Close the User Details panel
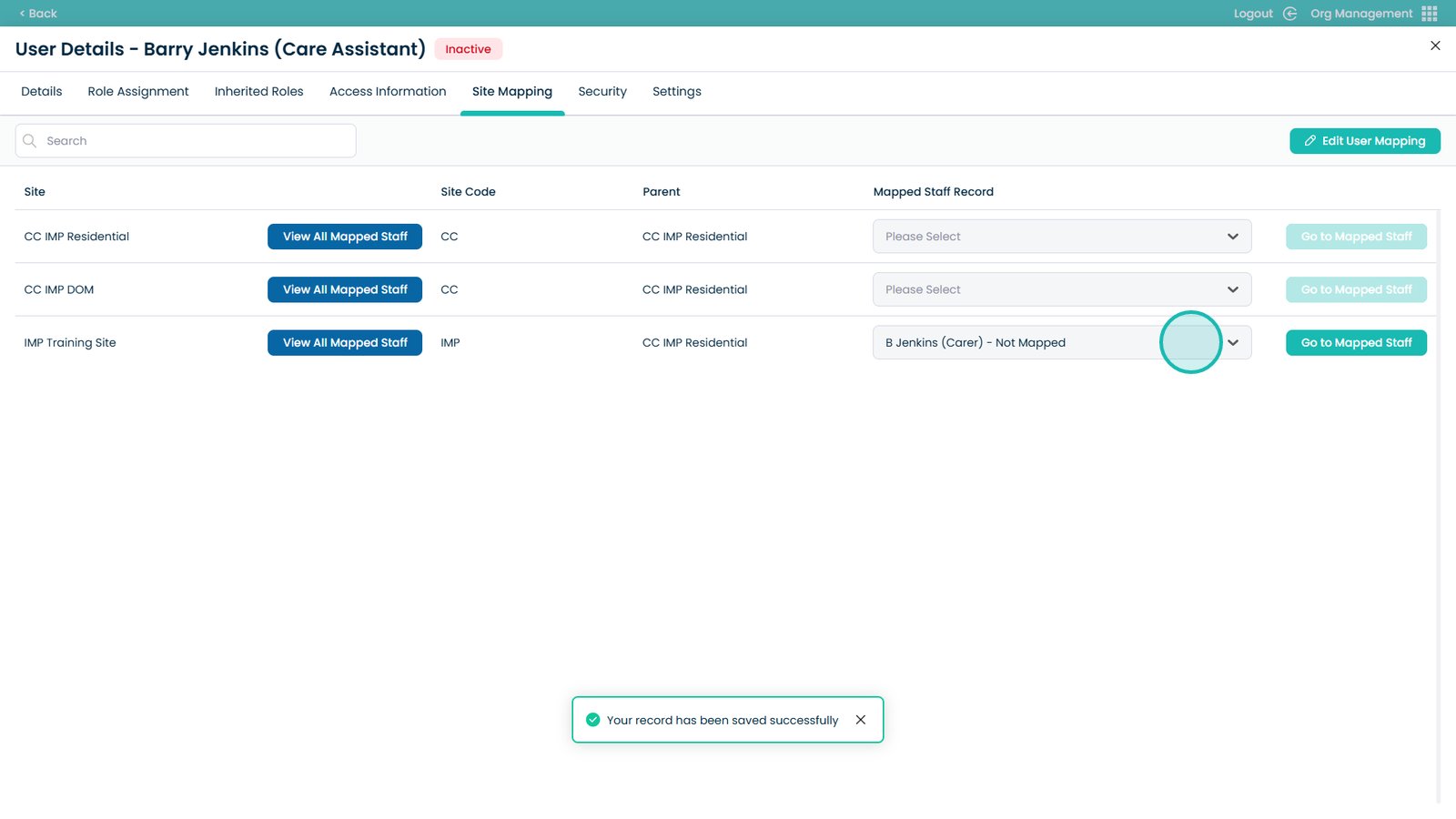This screenshot has width=1456, height=819. click(1435, 45)
